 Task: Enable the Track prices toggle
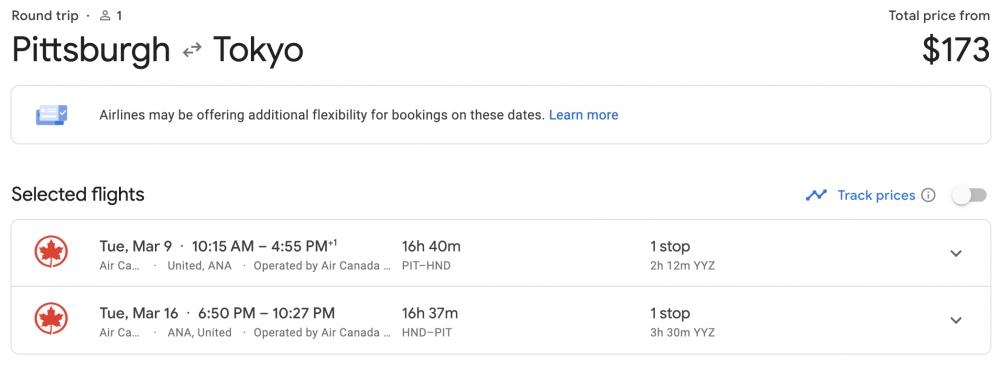(969, 195)
